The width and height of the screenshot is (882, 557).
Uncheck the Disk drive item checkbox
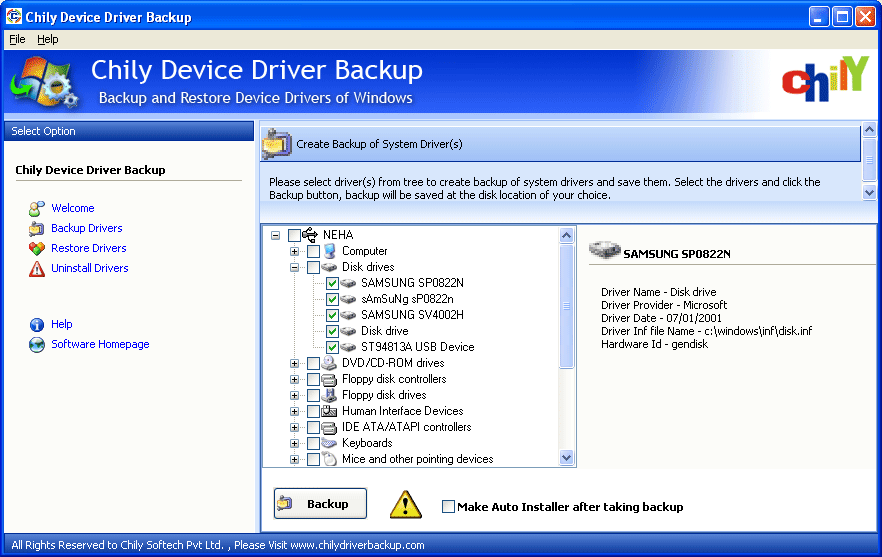coord(332,331)
